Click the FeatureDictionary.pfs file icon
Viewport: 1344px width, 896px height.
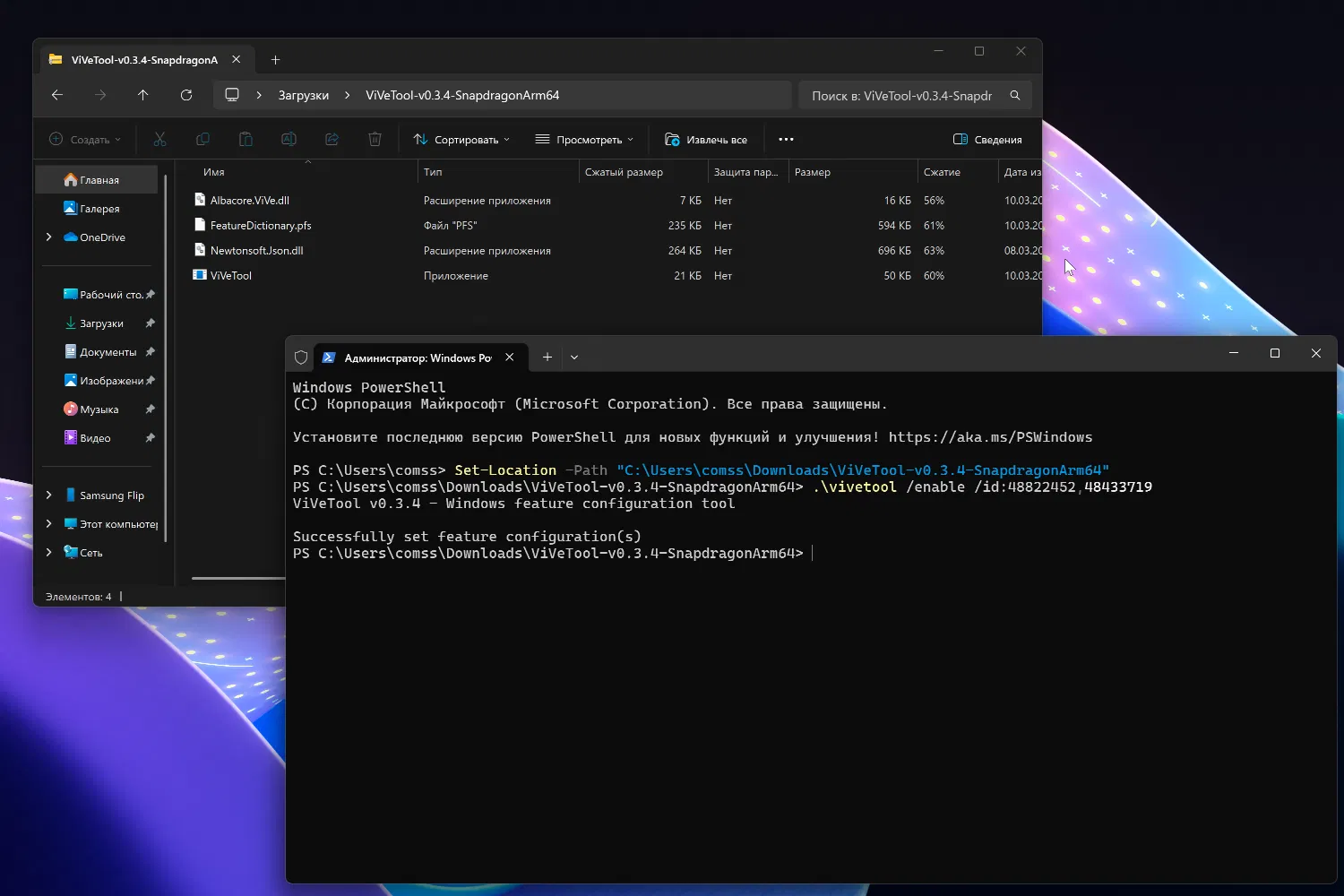[200, 225]
